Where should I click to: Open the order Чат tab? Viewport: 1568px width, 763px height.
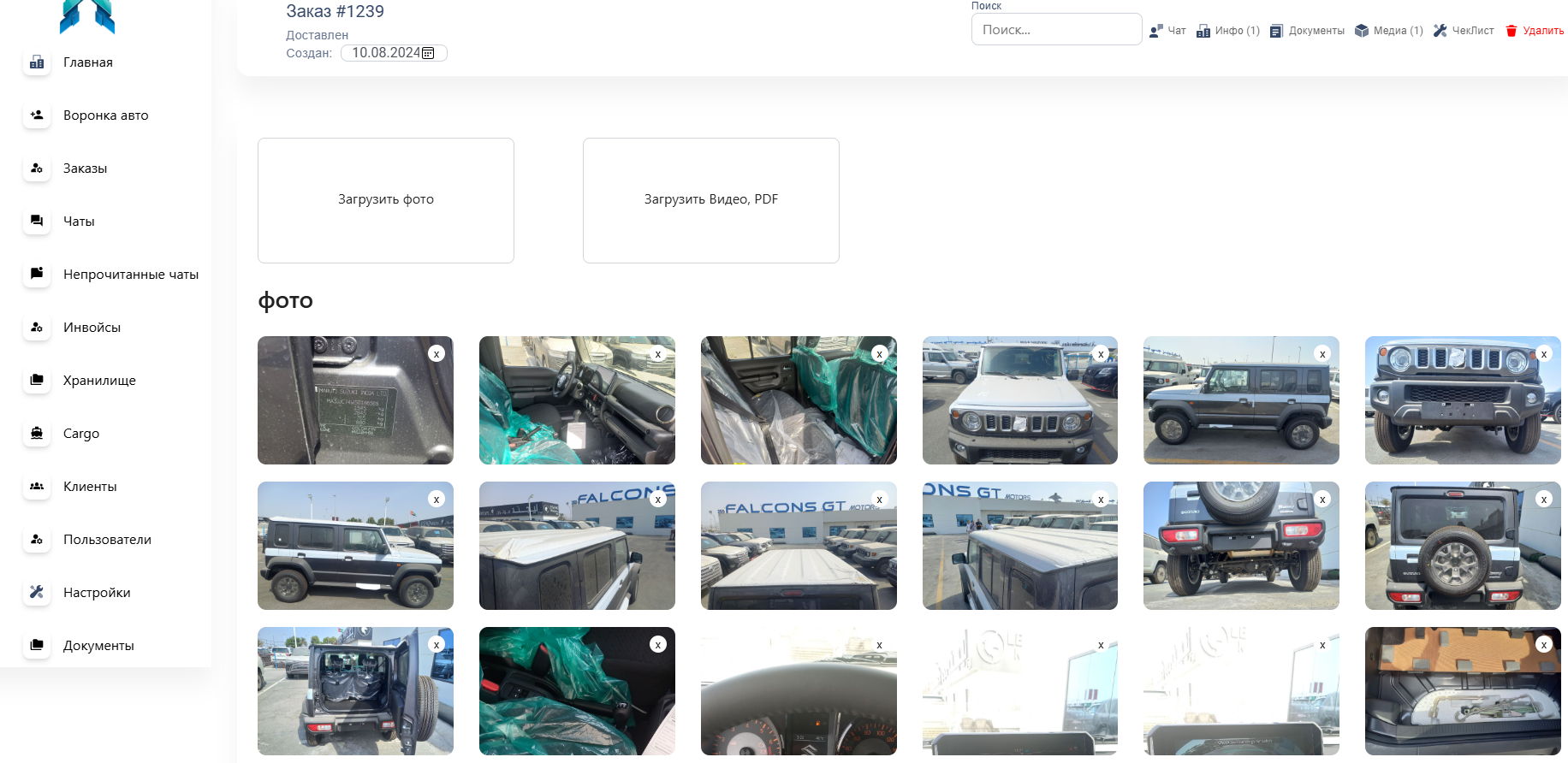(x=1167, y=31)
